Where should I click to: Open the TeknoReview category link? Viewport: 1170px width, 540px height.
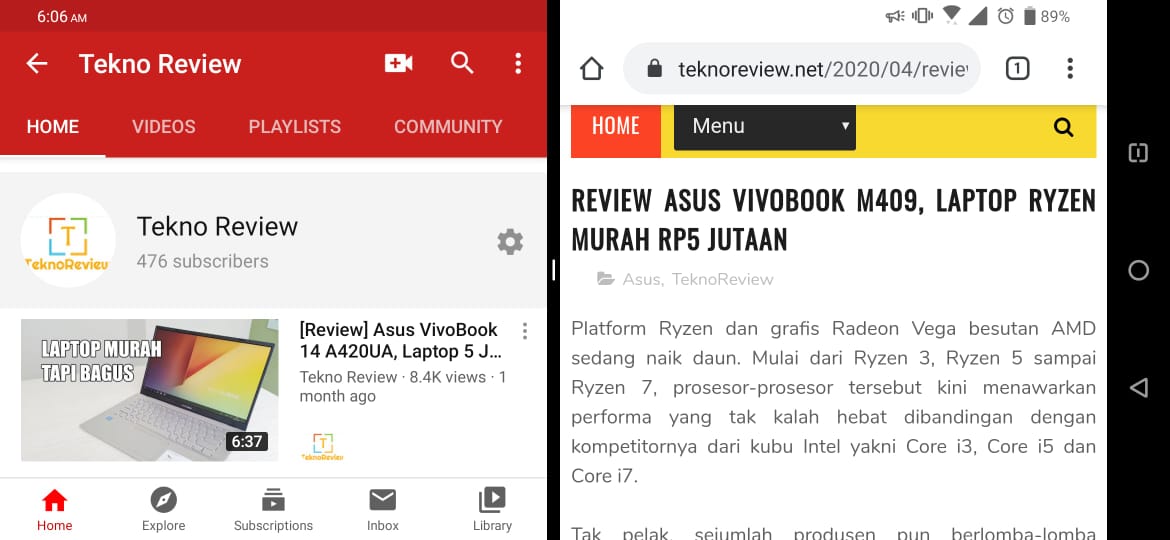[722, 279]
